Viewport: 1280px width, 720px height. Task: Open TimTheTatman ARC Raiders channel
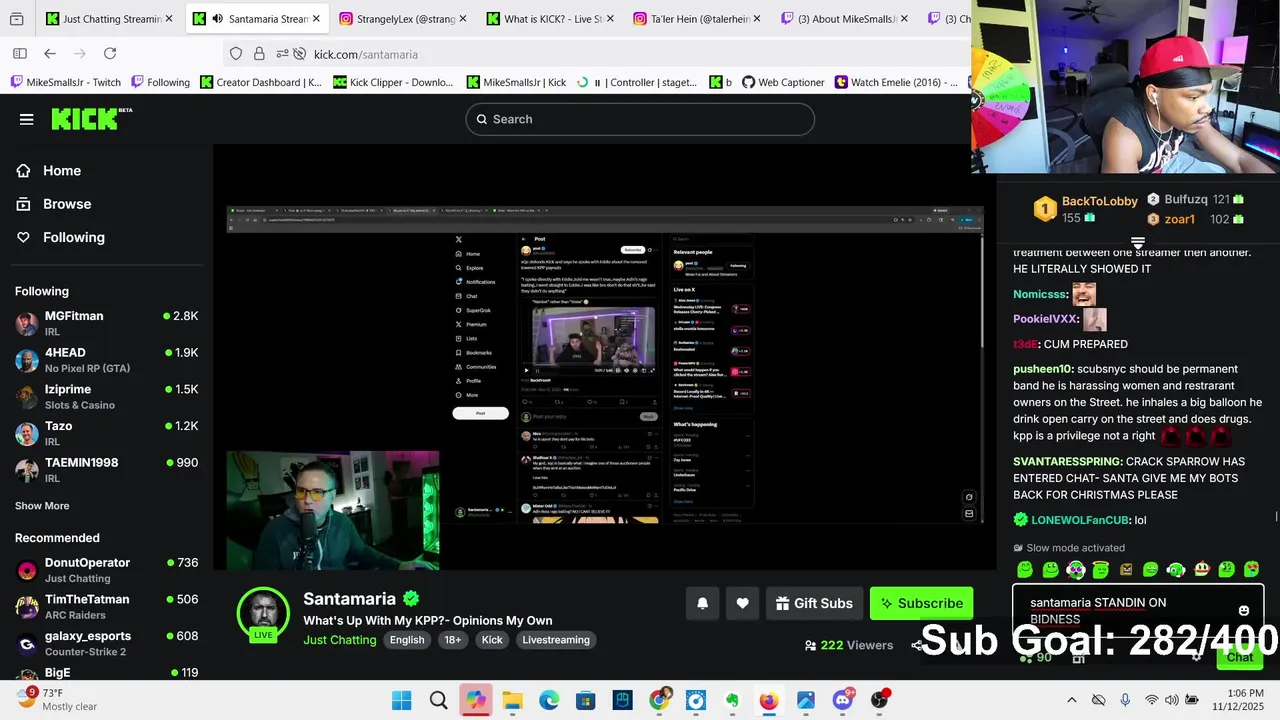pyautogui.click(x=107, y=607)
